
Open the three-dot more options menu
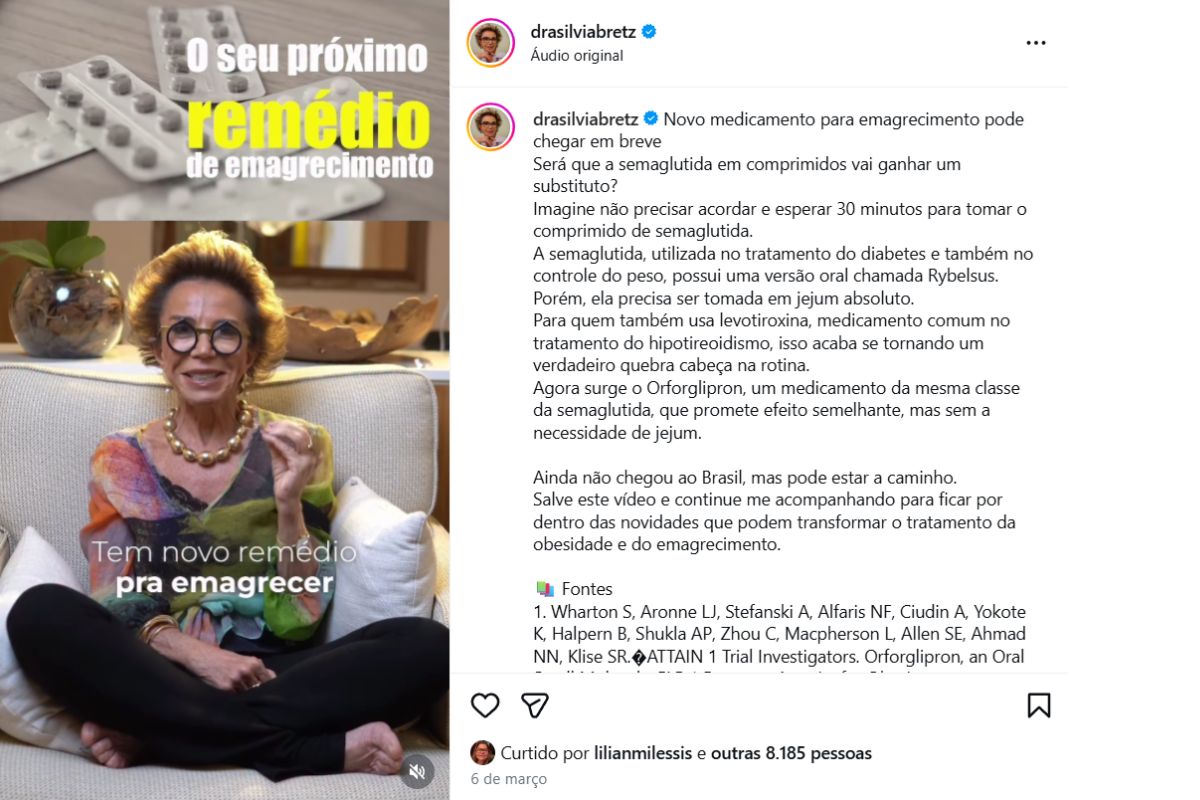coord(1036,43)
